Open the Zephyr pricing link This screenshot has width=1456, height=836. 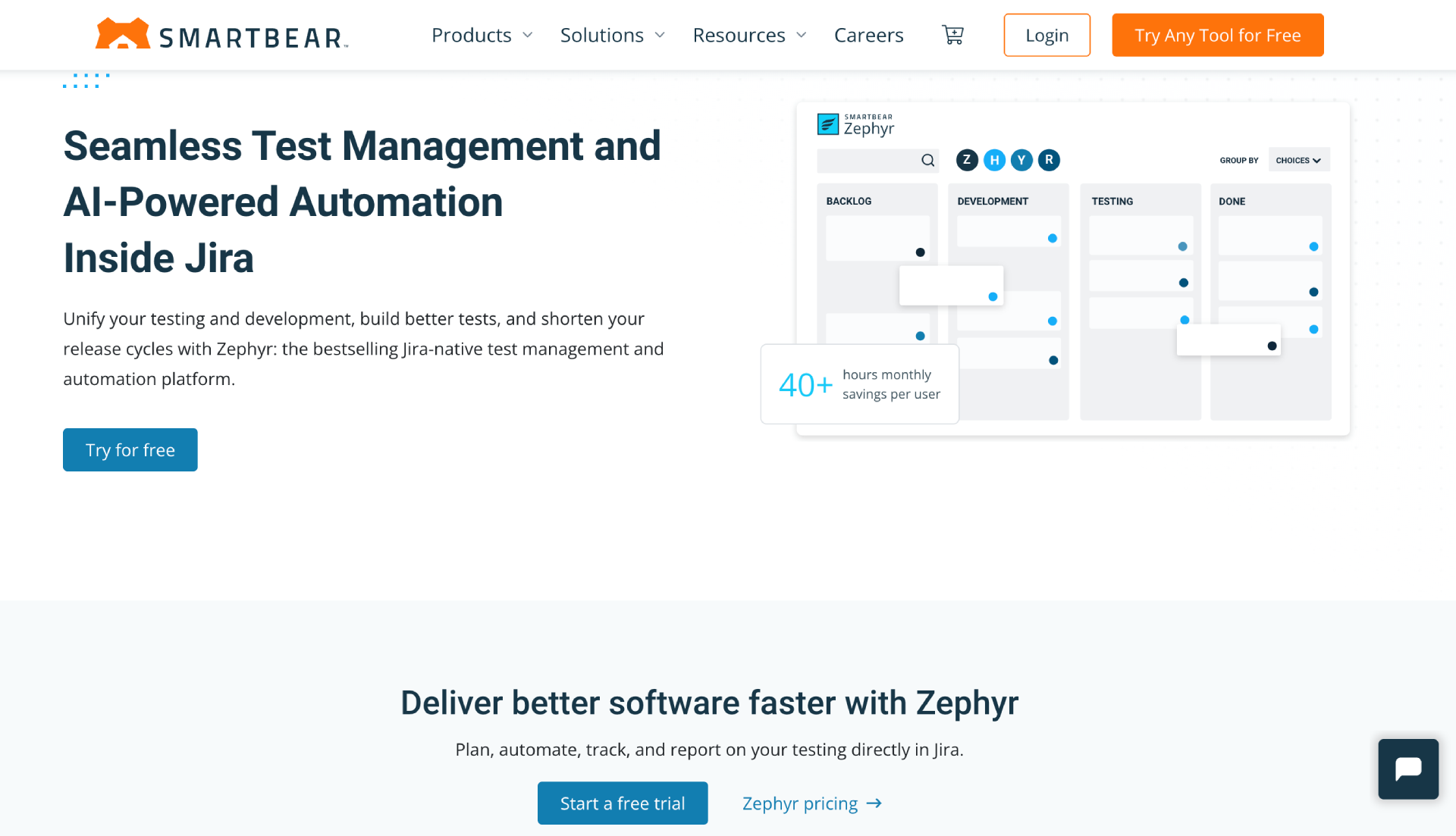coord(811,803)
